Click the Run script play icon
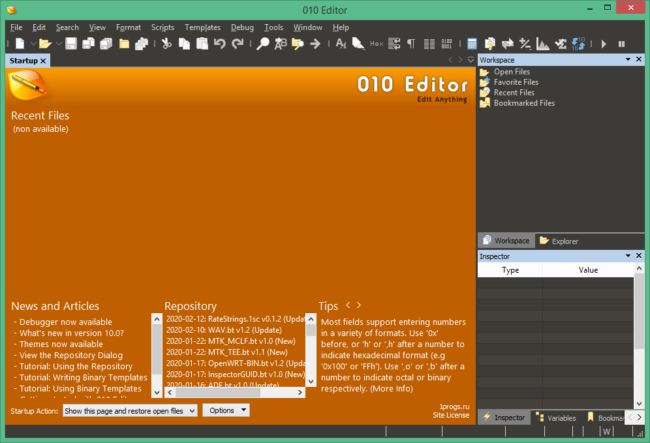 (x=604, y=44)
